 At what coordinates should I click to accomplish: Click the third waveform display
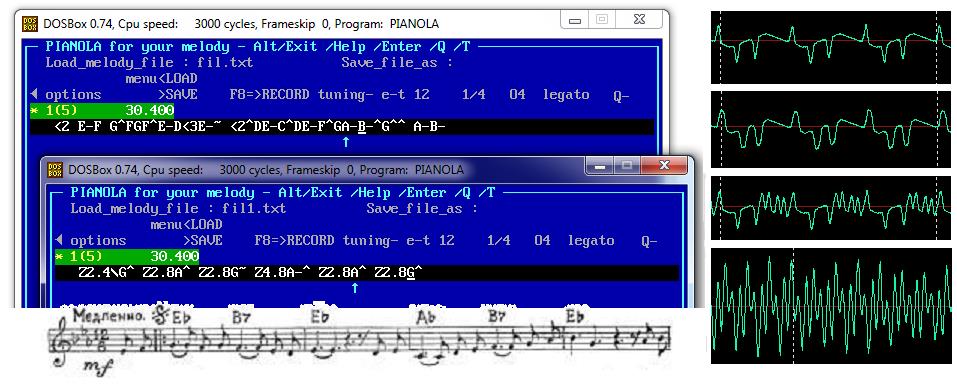coord(831,208)
